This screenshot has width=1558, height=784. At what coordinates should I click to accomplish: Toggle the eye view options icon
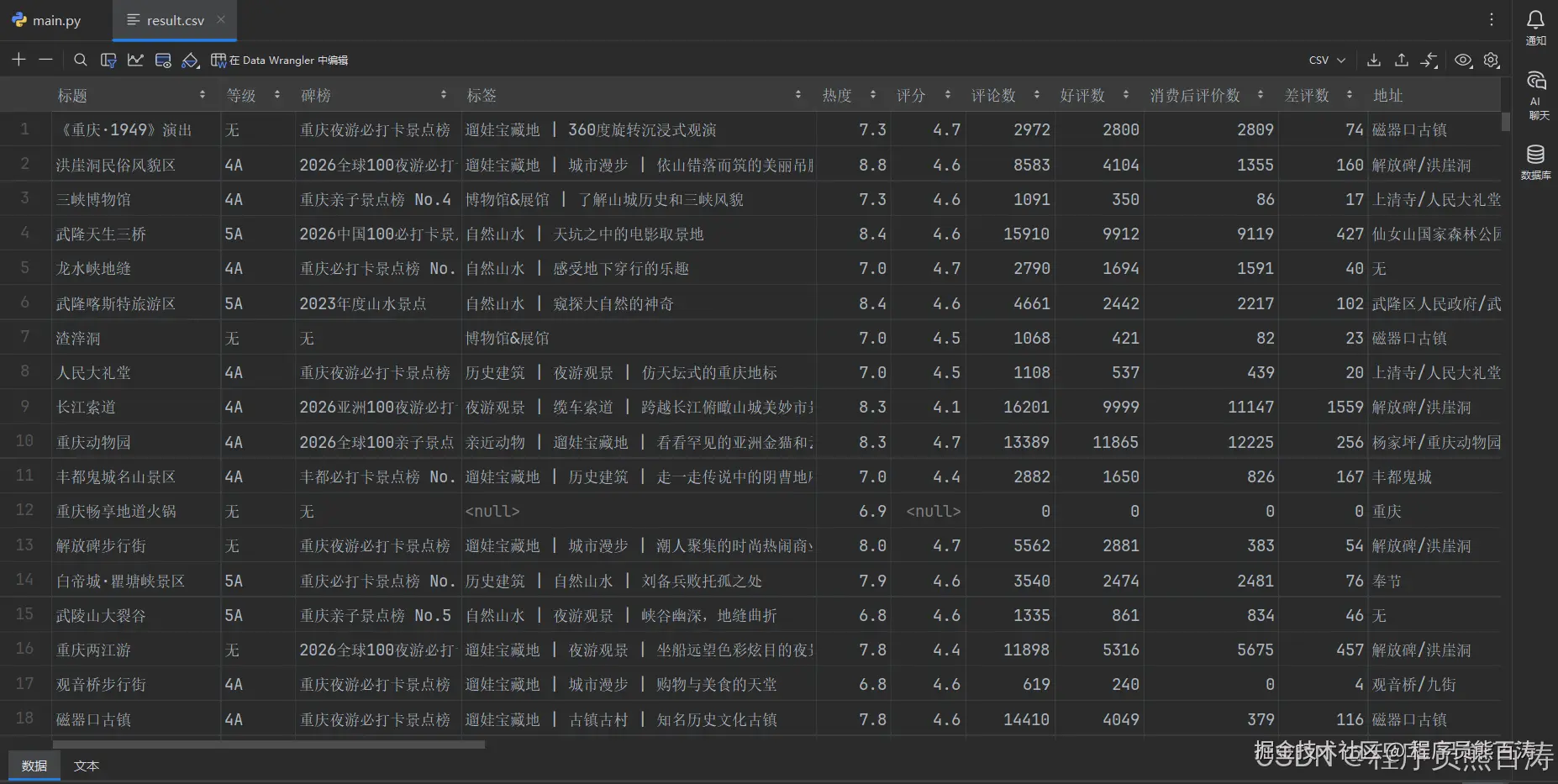pos(1464,60)
